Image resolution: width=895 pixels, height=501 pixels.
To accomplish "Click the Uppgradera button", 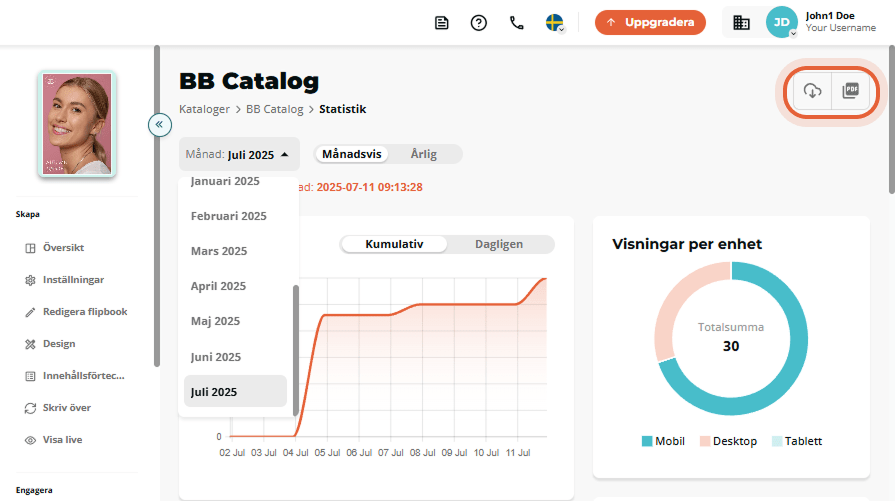I will coord(650,22).
